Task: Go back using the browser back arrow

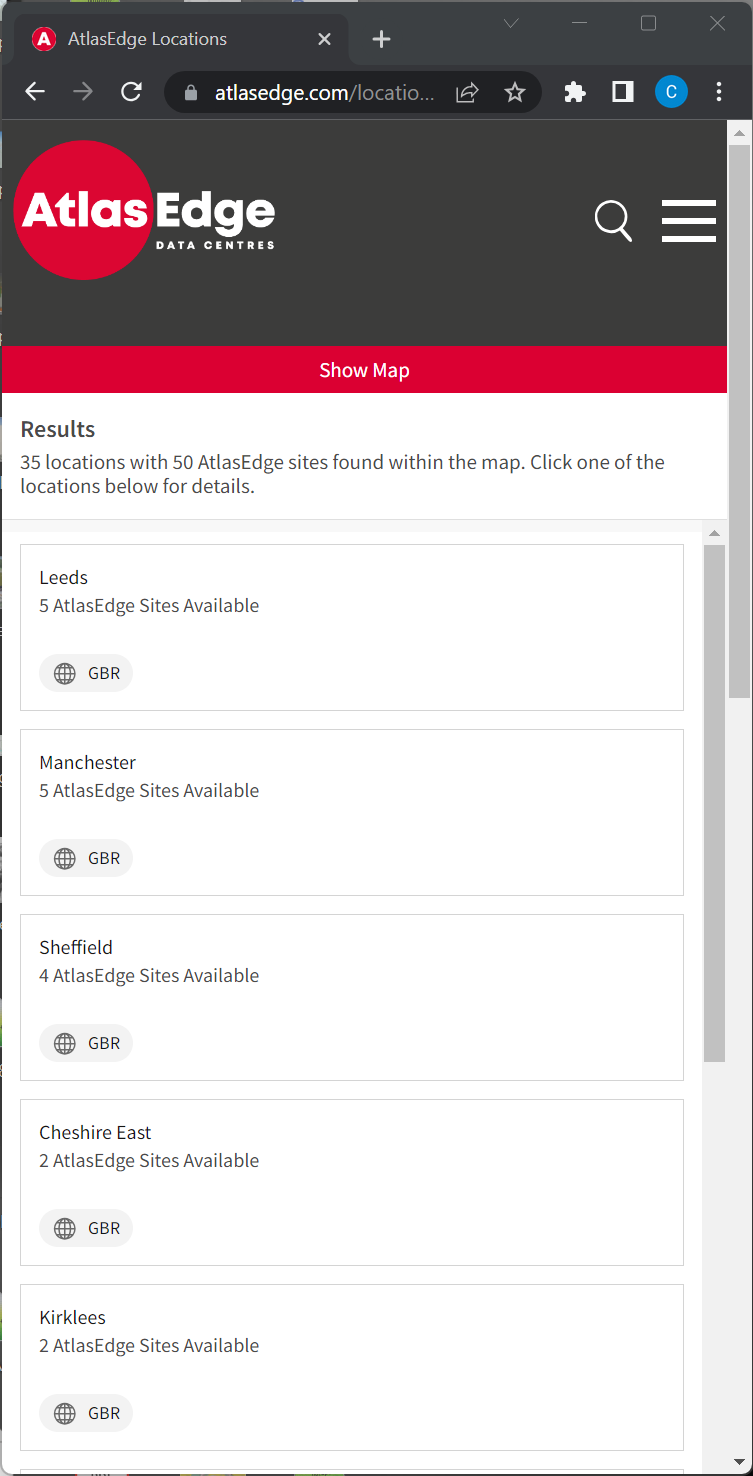Action: [35, 92]
